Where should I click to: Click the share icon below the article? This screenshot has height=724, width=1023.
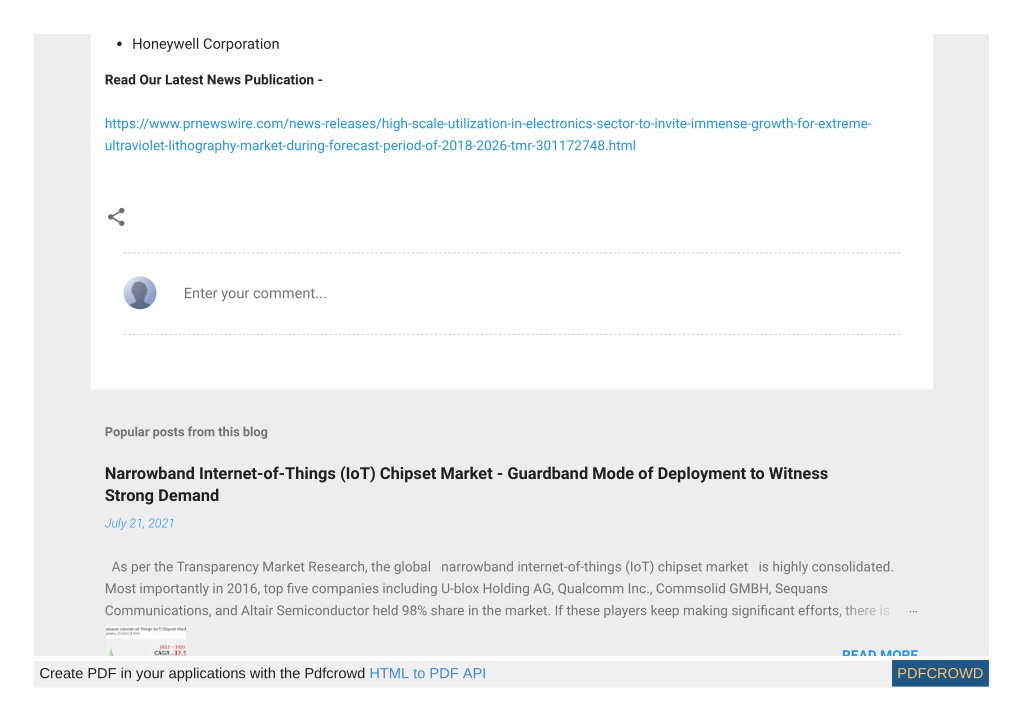tap(116, 217)
